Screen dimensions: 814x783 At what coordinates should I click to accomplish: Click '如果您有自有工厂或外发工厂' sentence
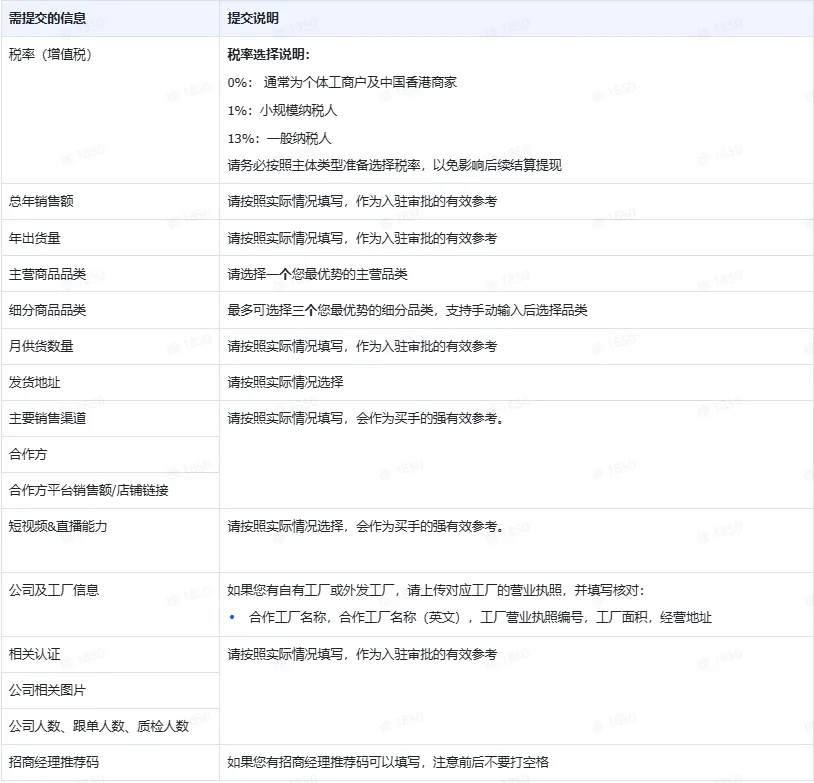436,590
